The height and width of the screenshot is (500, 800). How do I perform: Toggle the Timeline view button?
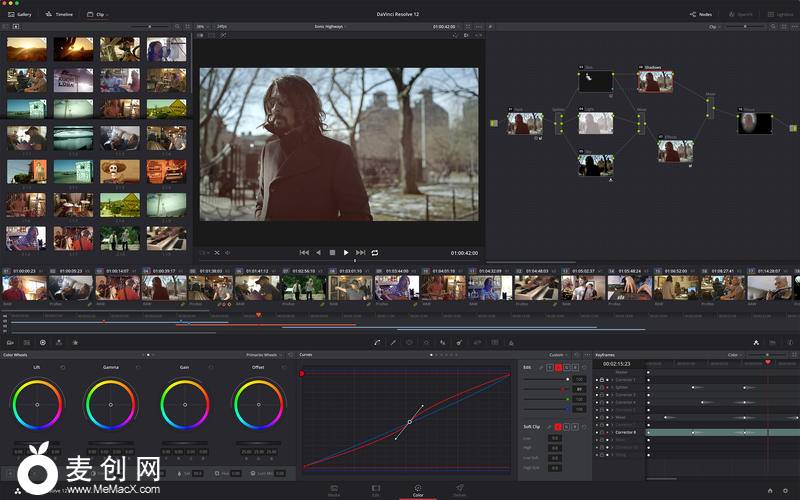pyautogui.click(x=60, y=15)
